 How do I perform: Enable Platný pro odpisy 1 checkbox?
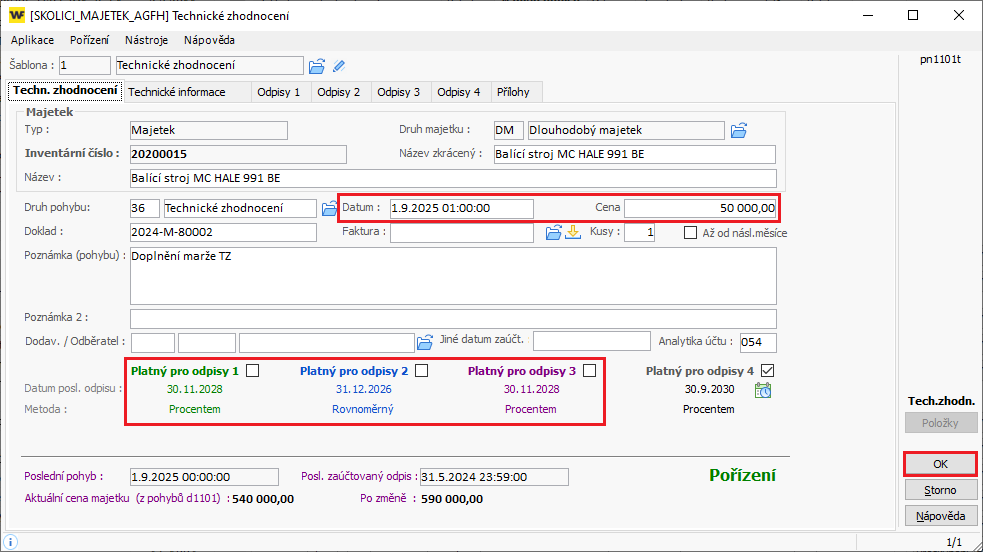(x=253, y=371)
